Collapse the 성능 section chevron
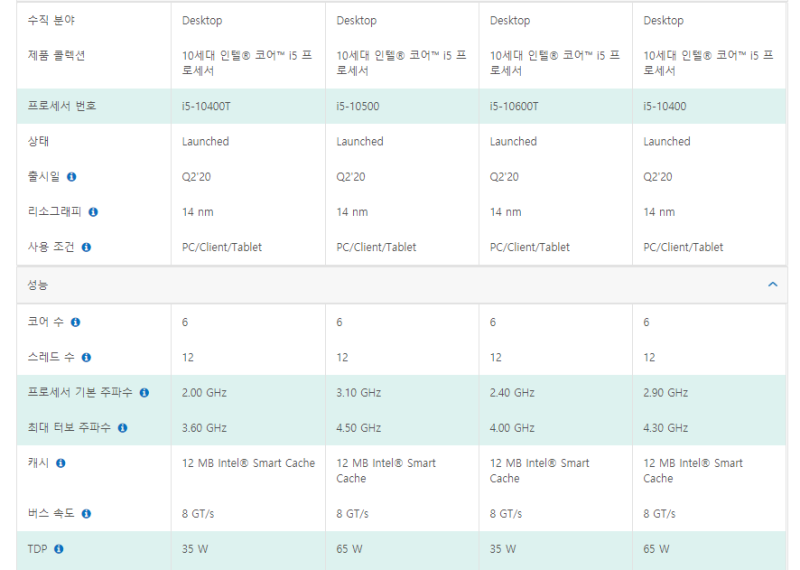 pyautogui.click(x=772, y=284)
